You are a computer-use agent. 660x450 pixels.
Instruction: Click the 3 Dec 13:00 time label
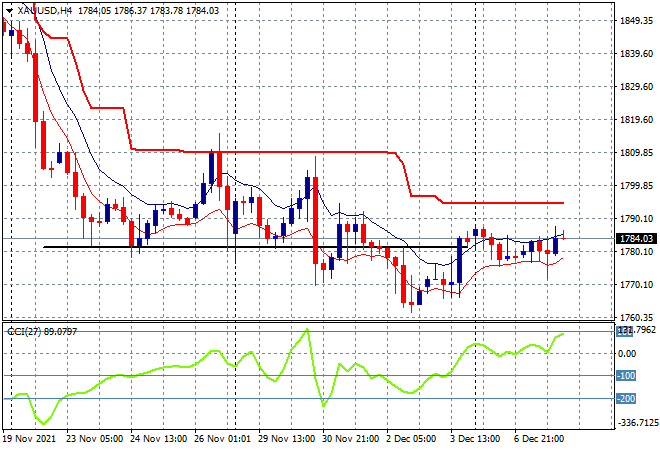click(x=475, y=439)
